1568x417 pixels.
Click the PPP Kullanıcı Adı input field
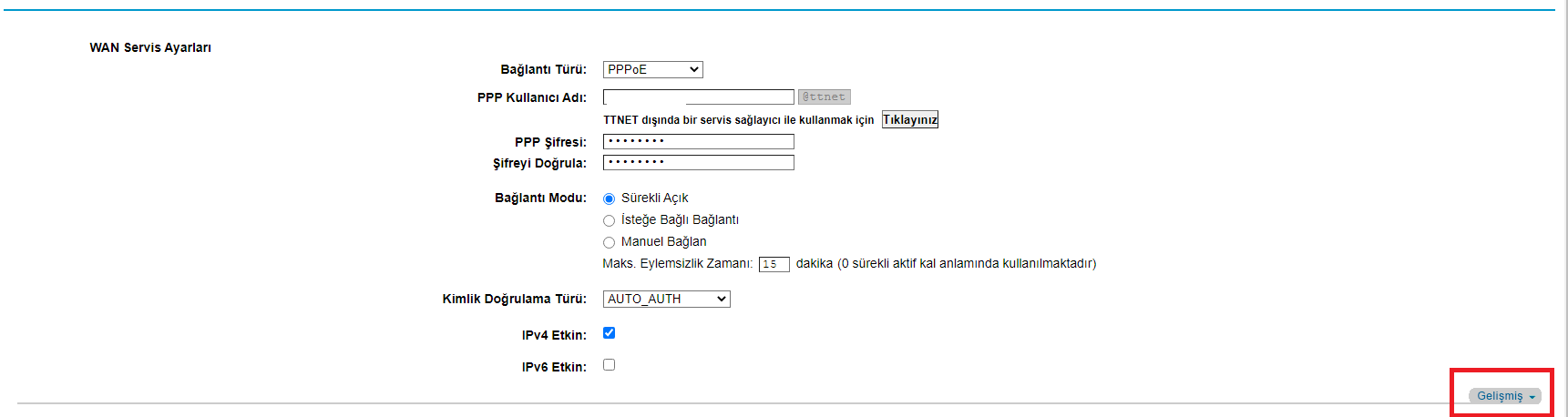pos(698,97)
